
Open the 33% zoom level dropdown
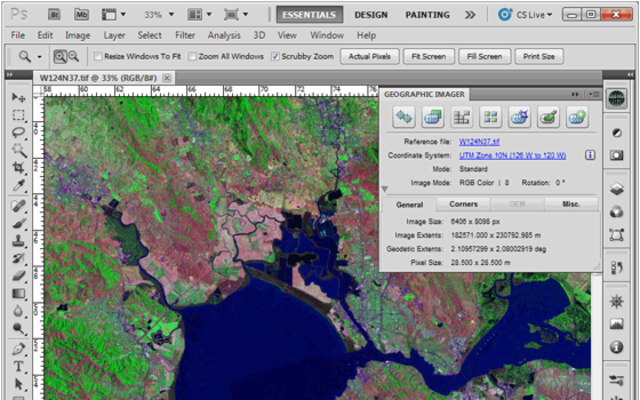[160, 15]
